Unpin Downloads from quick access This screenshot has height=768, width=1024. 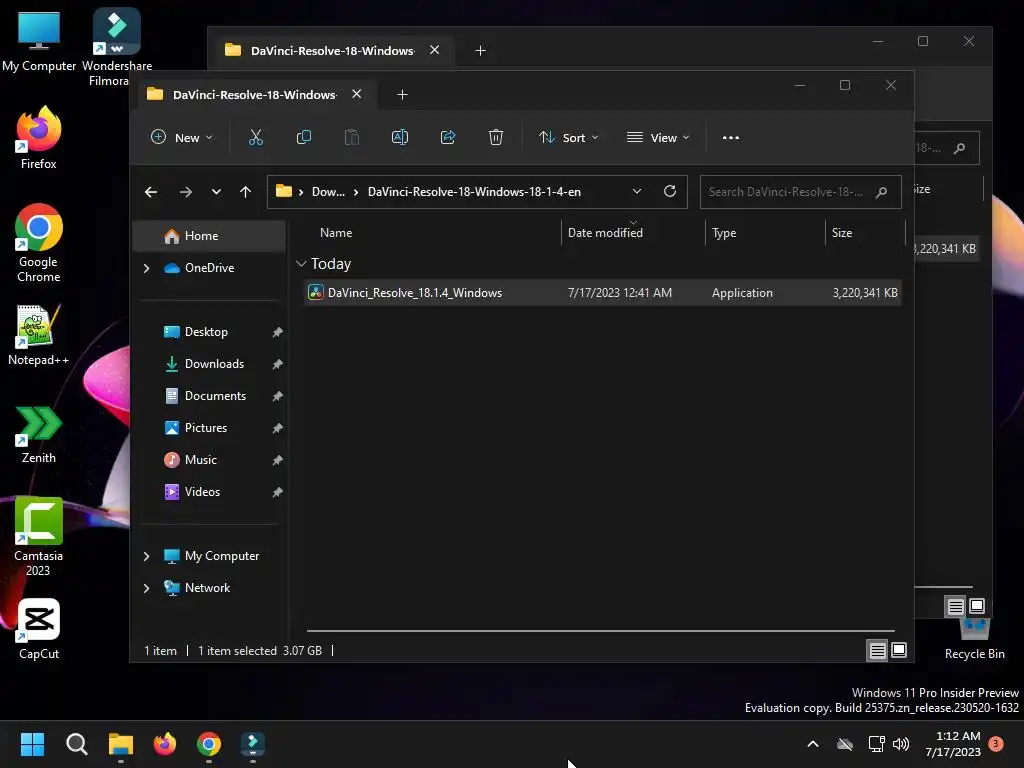tap(278, 364)
